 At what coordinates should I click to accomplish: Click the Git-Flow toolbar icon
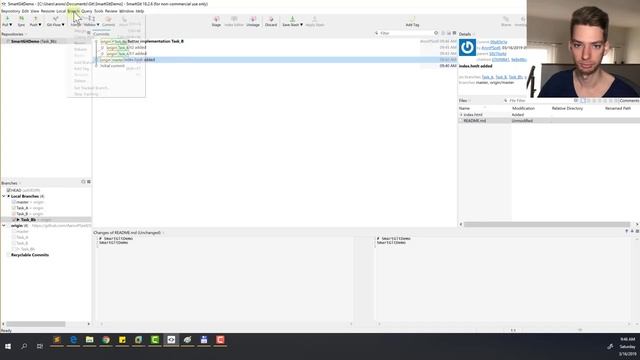(x=55, y=19)
